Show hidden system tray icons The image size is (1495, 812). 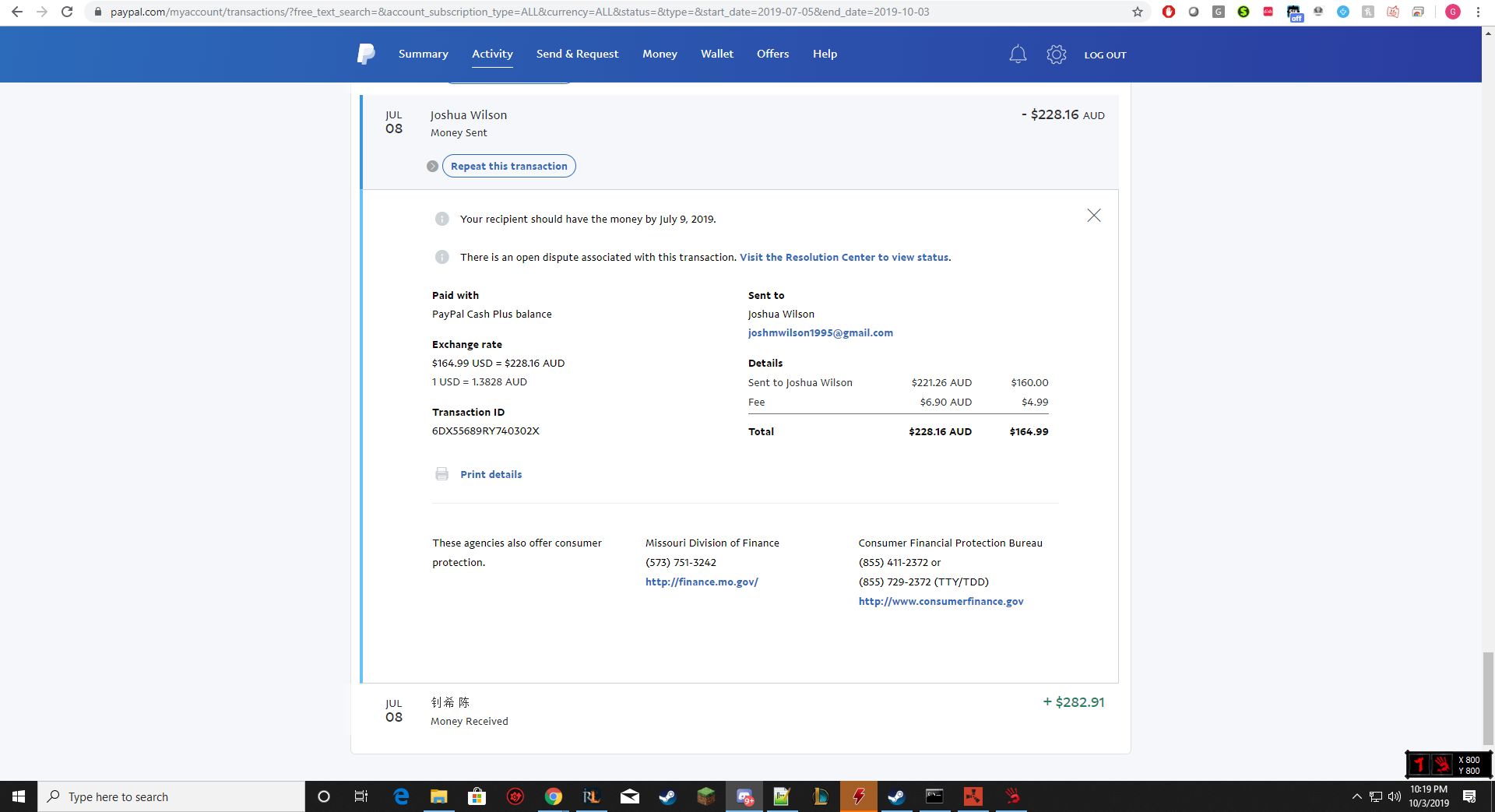[1357, 796]
